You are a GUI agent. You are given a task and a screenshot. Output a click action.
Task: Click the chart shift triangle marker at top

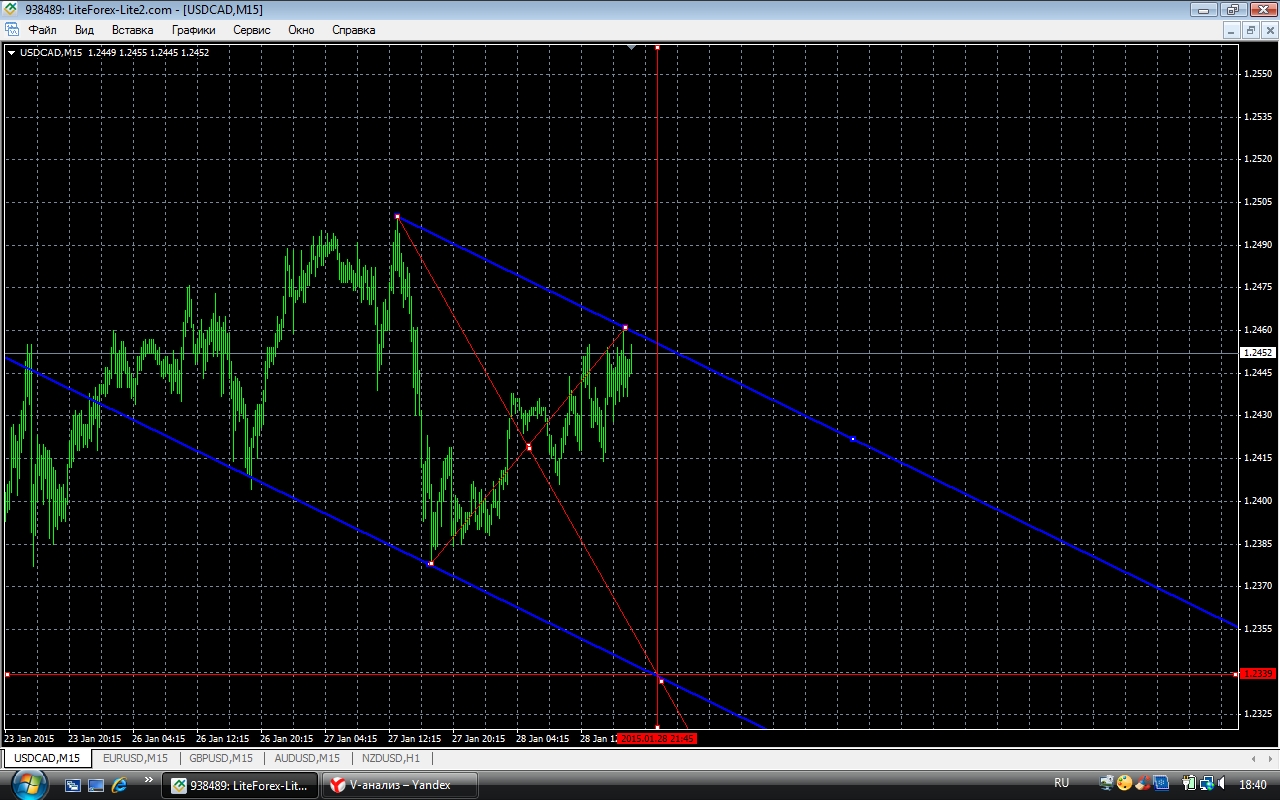point(631,47)
